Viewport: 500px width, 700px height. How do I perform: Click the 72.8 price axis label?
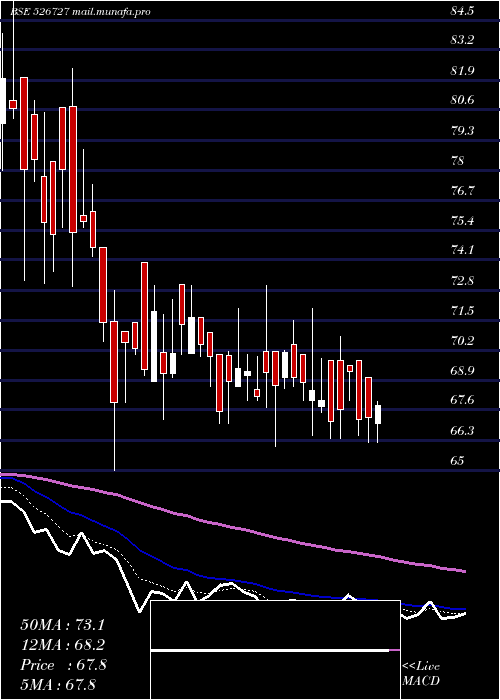pyautogui.click(x=462, y=281)
